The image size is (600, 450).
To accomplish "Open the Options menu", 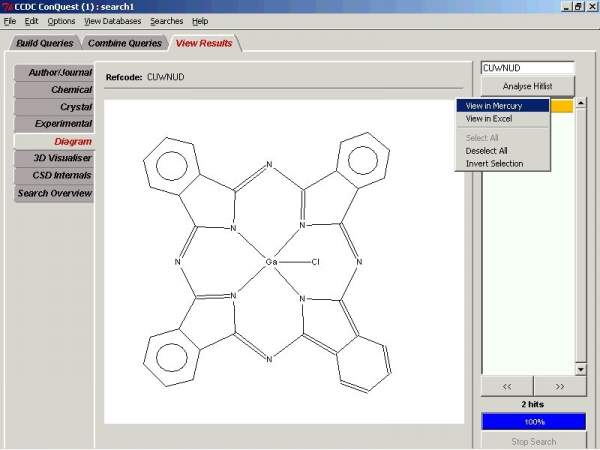I will point(61,21).
